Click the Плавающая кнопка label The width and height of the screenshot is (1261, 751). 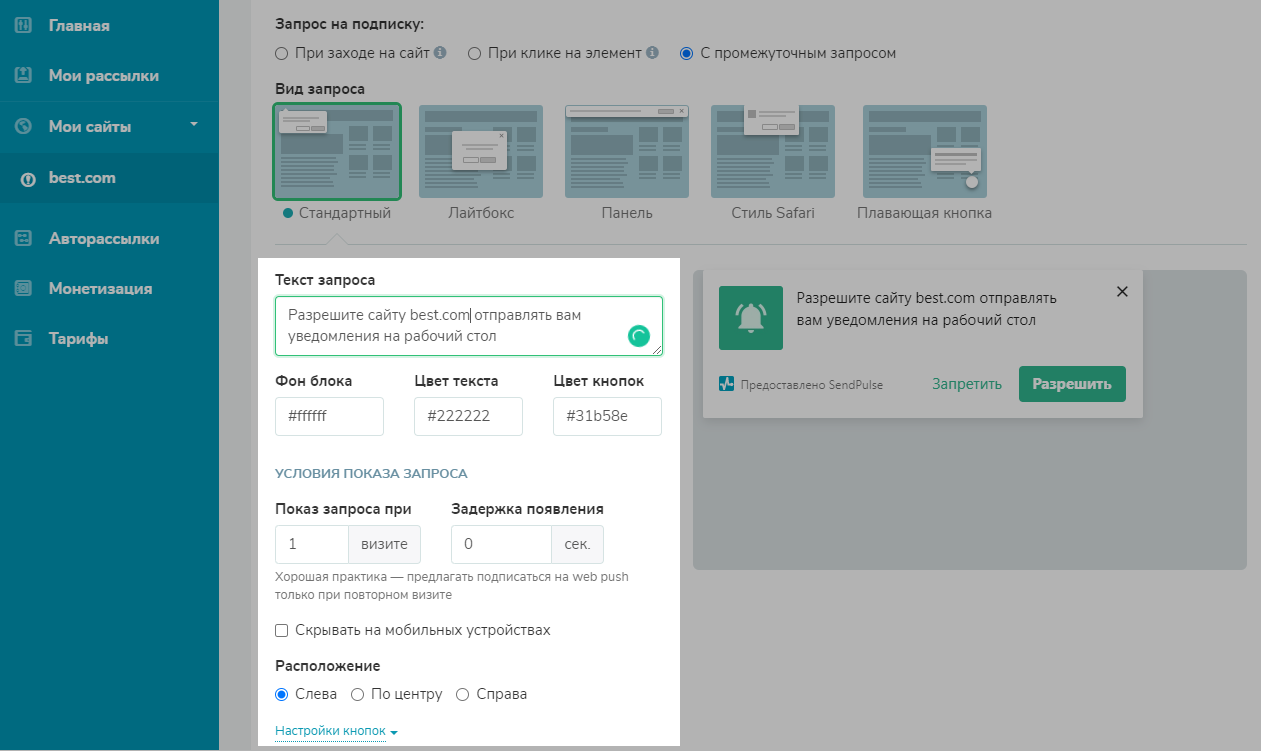click(925, 213)
